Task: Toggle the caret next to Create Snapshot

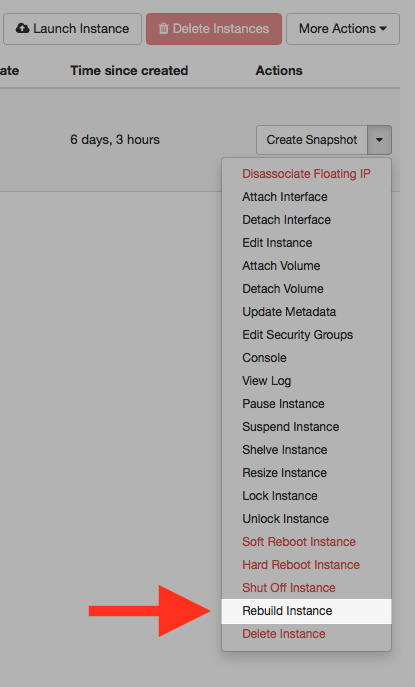Action: pyautogui.click(x=380, y=140)
